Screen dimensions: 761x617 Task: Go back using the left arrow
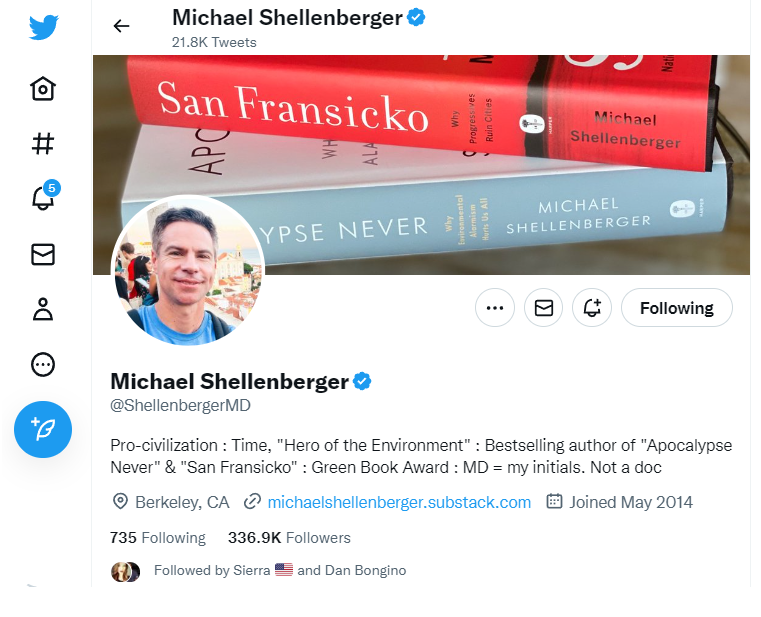pyautogui.click(x=121, y=26)
